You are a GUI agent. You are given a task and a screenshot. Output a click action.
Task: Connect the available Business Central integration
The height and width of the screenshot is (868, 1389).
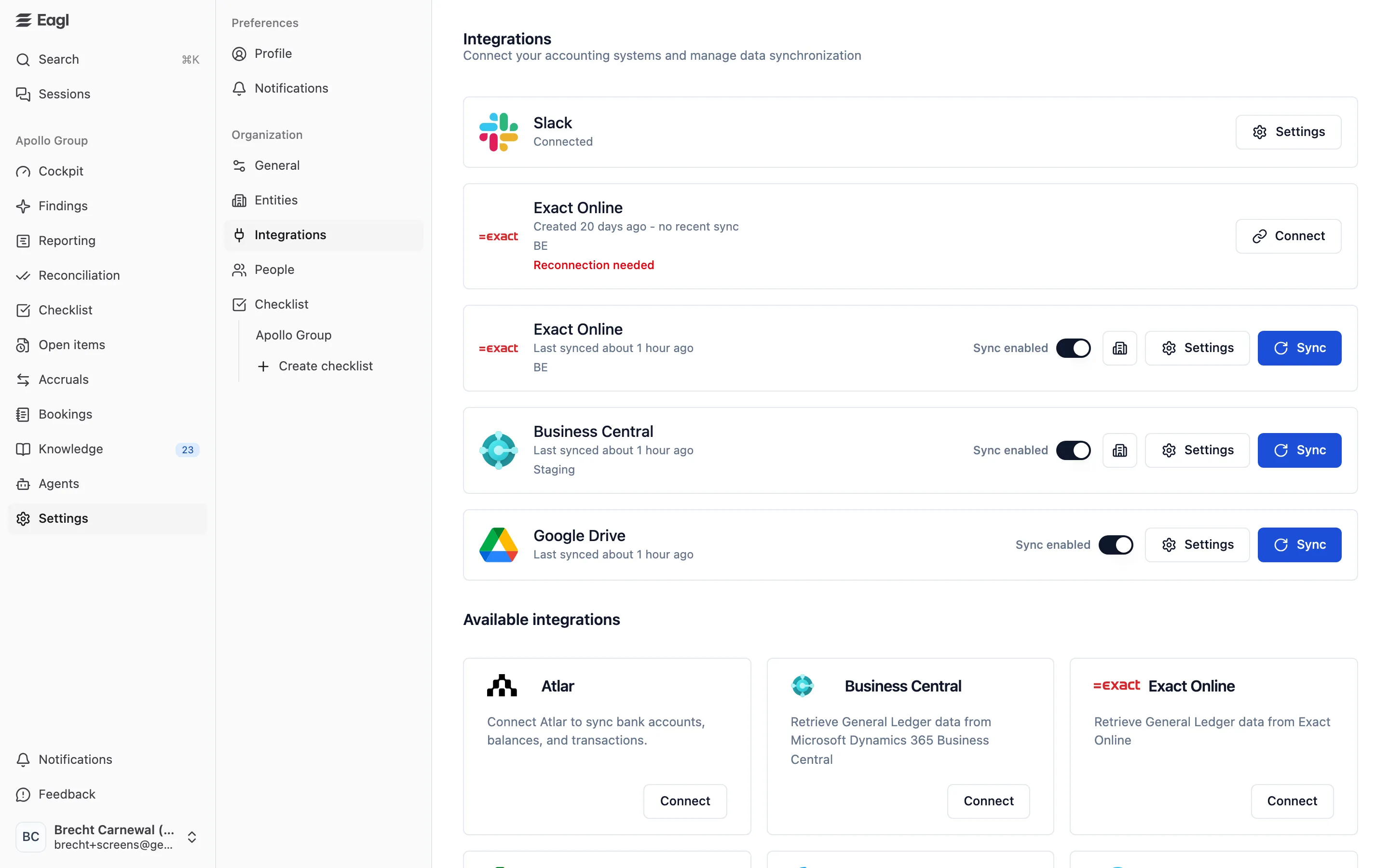click(988, 801)
